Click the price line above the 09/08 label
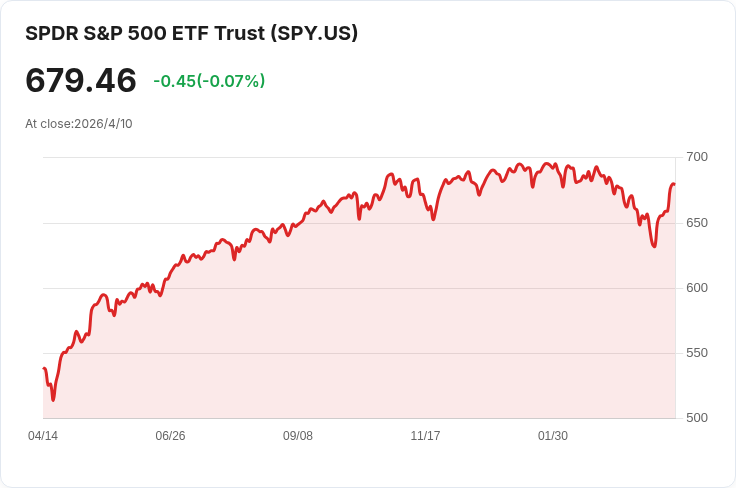736x488 pixels. [x=298, y=222]
